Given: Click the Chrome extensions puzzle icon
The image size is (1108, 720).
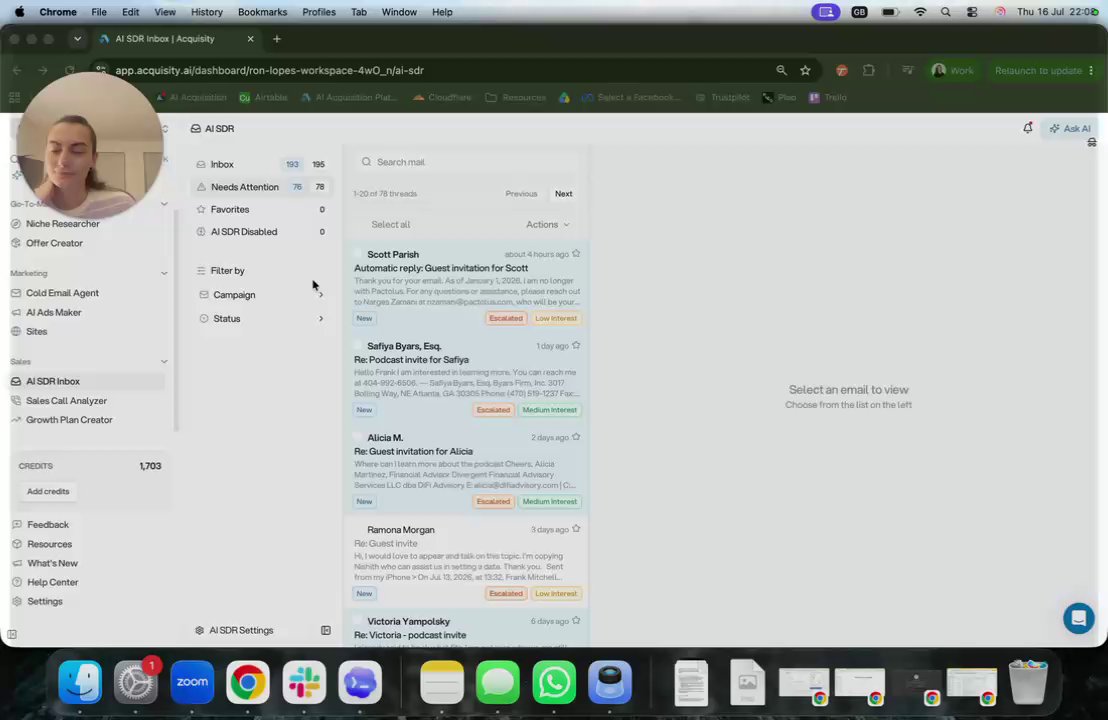Looking at the screenshot, I should click(x=868, y=71).
